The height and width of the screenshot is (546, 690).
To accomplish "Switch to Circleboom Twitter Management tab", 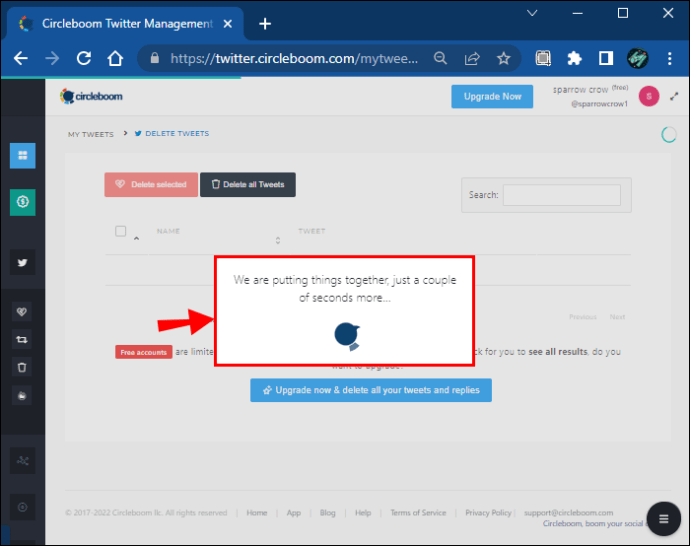I will 125,24.
